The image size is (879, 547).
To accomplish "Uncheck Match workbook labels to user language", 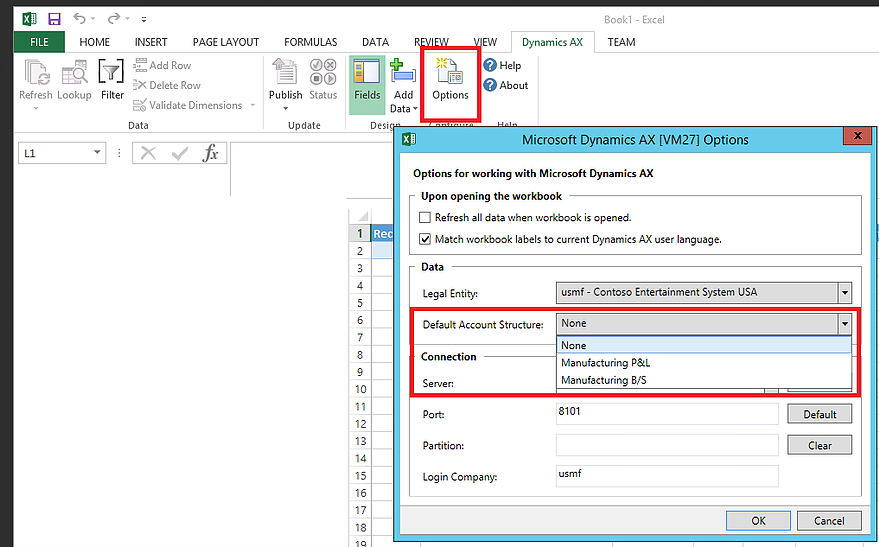I will pos(425,239).
